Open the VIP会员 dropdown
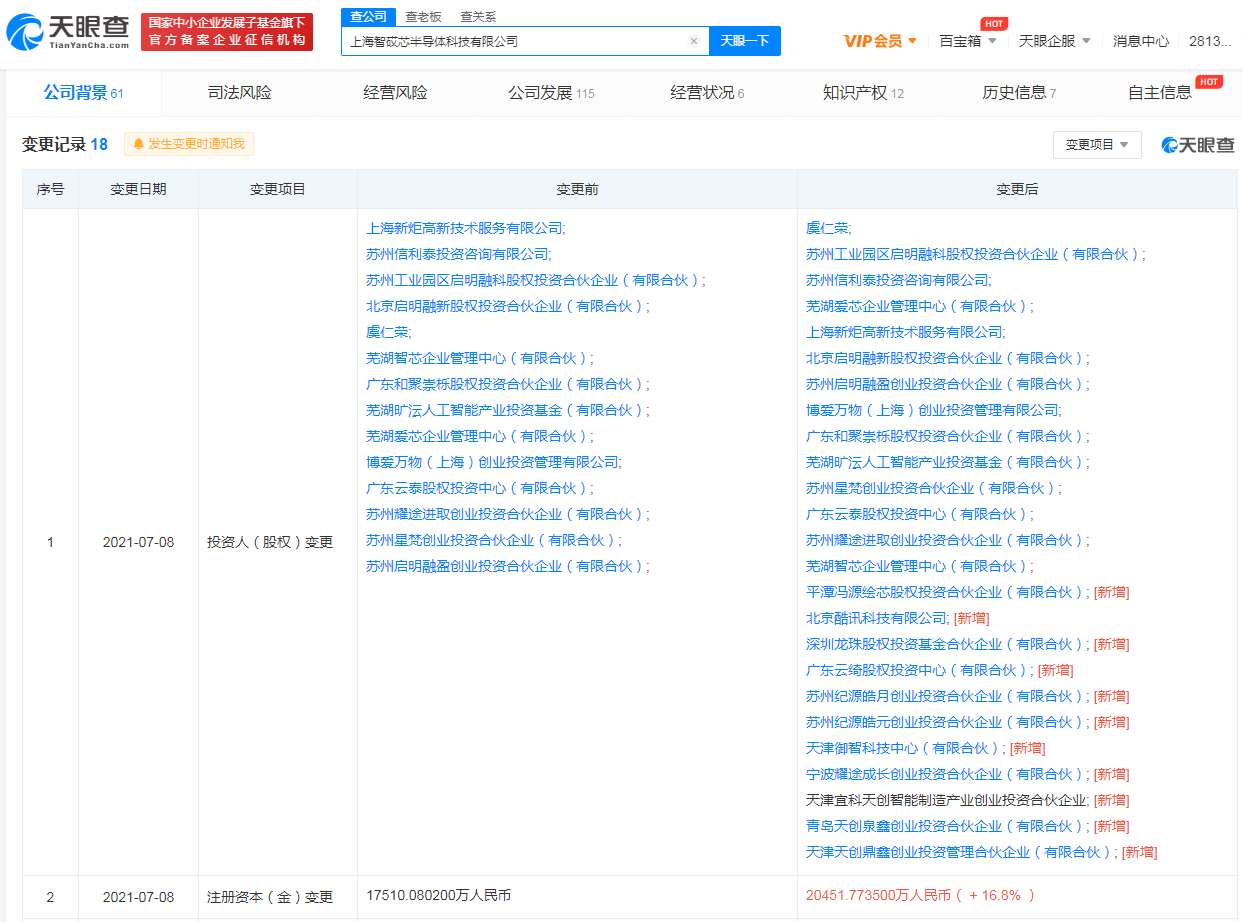This screenshot has height=922, width=1243. [879, 41]
